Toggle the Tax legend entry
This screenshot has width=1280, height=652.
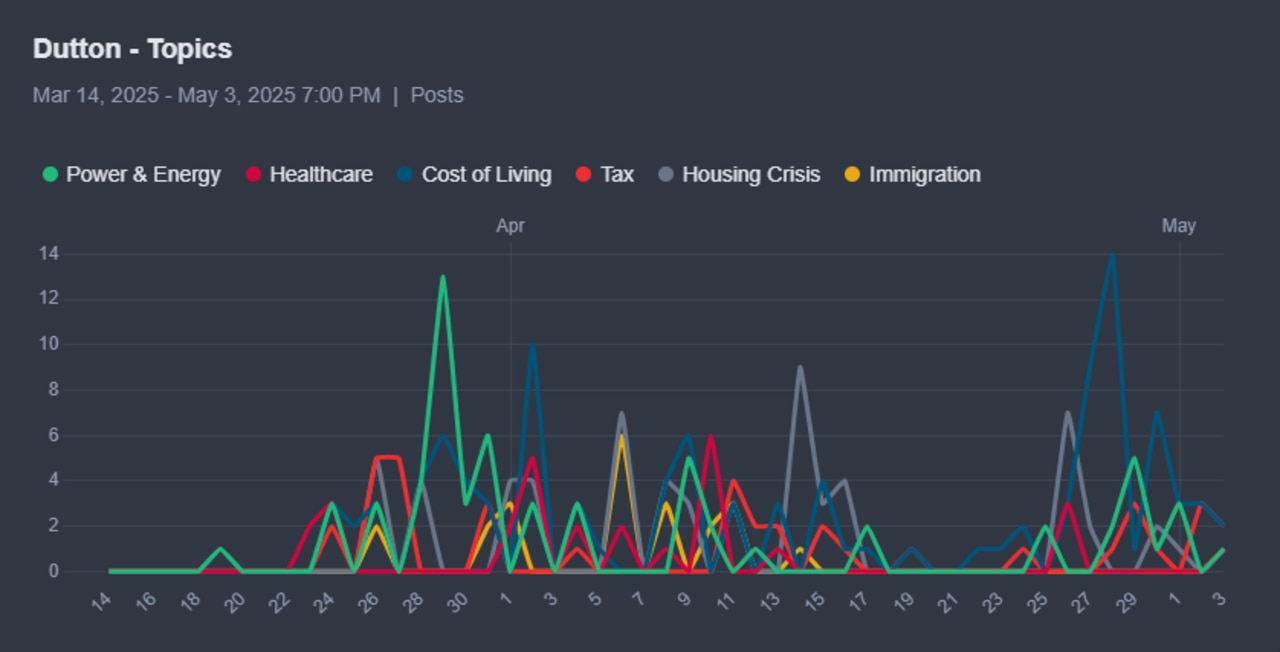click(x=605, y=174)
